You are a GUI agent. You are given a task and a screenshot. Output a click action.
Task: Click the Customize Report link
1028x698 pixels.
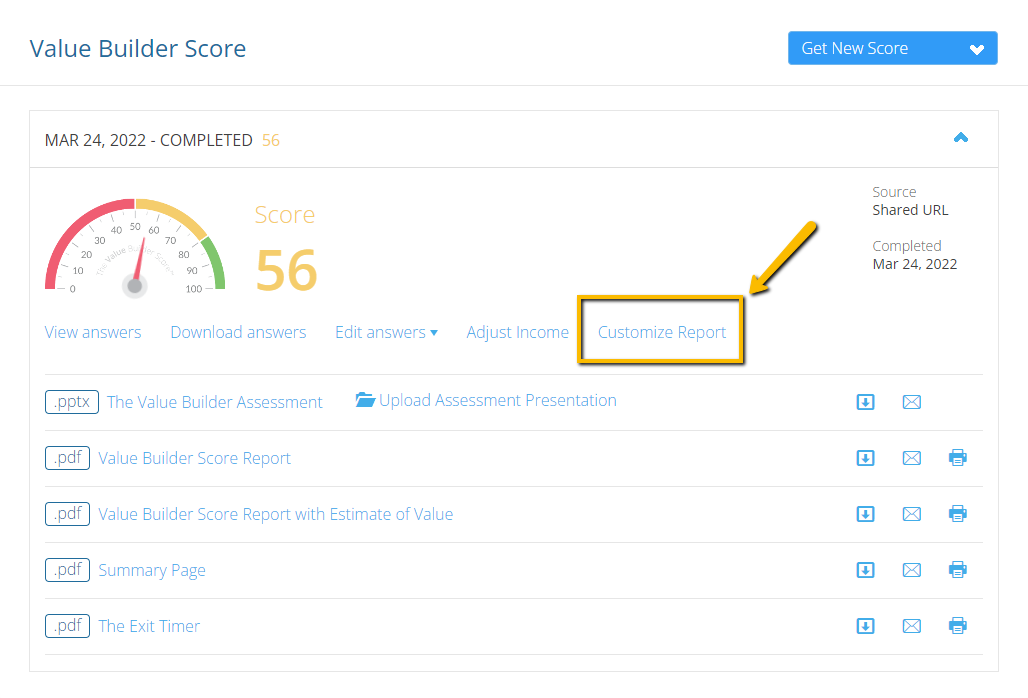pyautogui.click(x=661, y=332)
